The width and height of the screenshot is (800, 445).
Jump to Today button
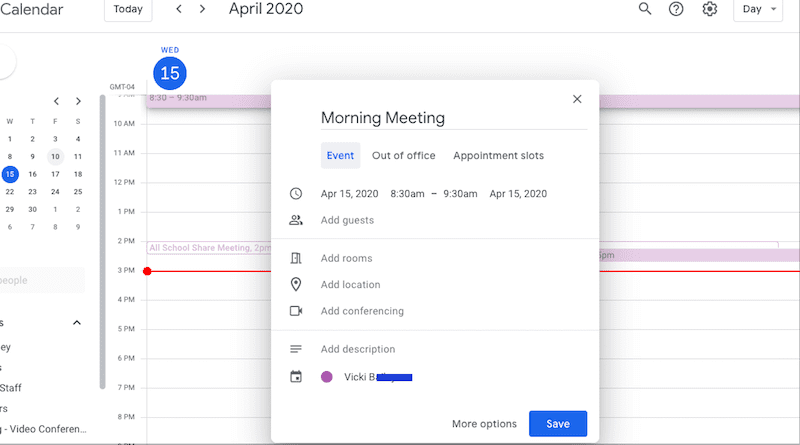pos(128,9)
